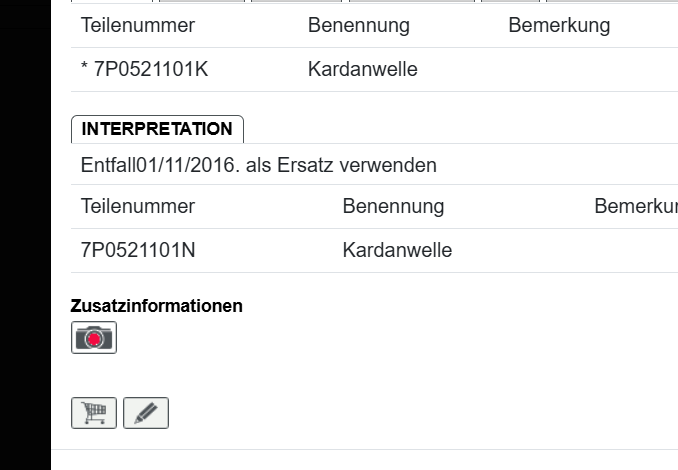
Task: Click the pencil edit icon
Action: pos(146,412)
